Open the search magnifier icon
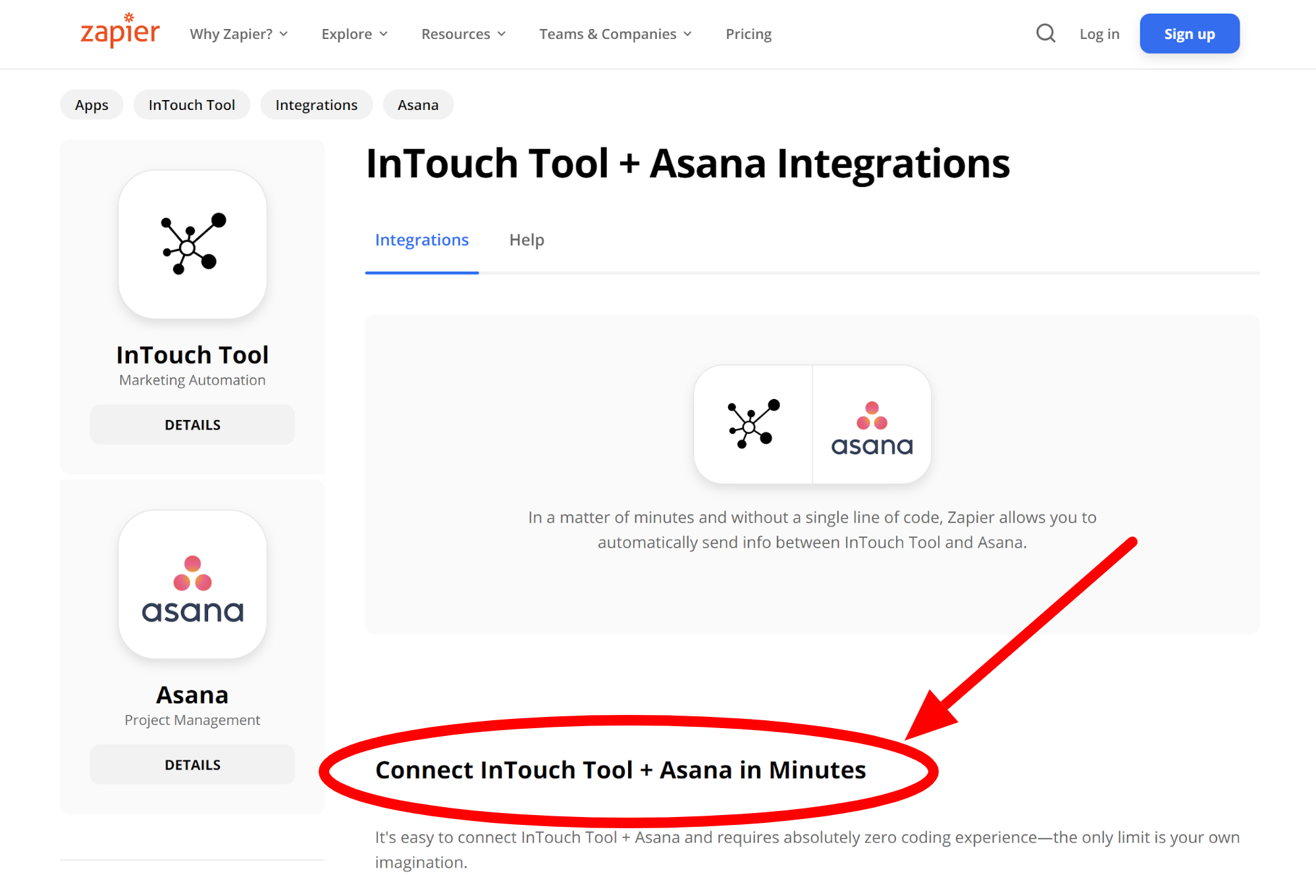 coord(1045,34)
